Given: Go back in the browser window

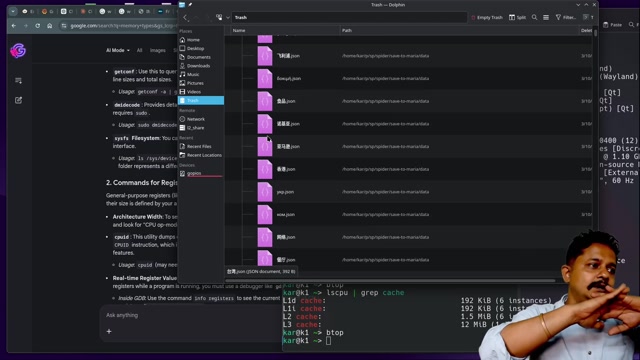Looking at the screenshot, I should click(x=14, y=26).
